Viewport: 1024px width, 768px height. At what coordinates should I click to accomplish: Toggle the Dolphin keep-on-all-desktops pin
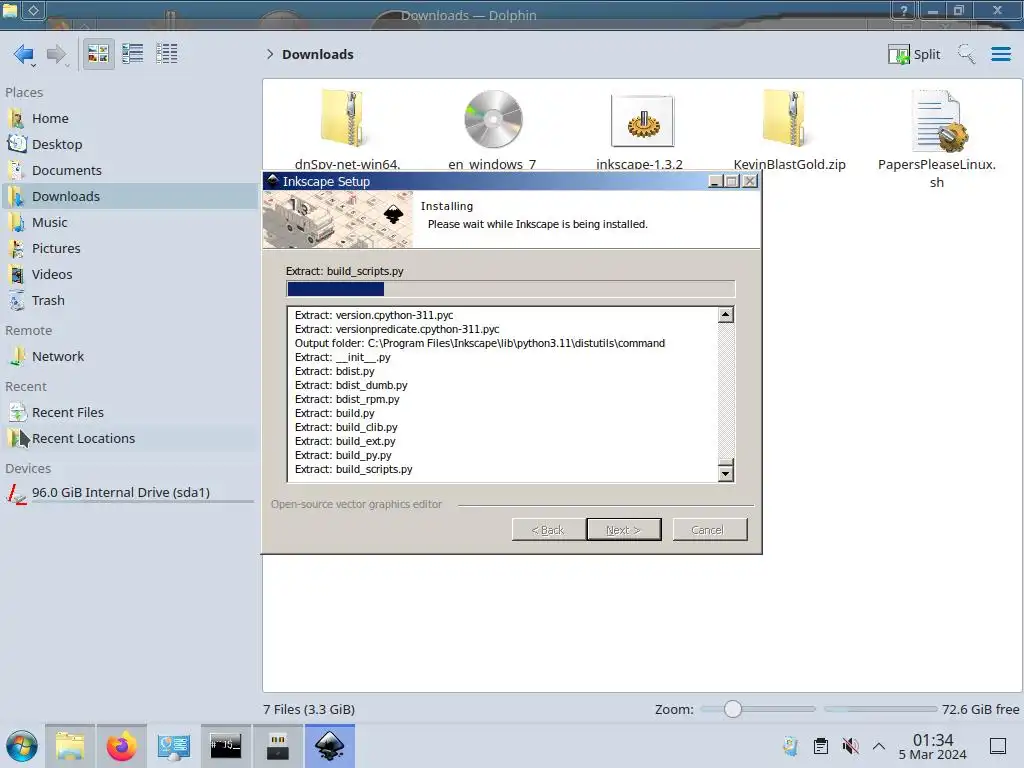coord(33,10)
